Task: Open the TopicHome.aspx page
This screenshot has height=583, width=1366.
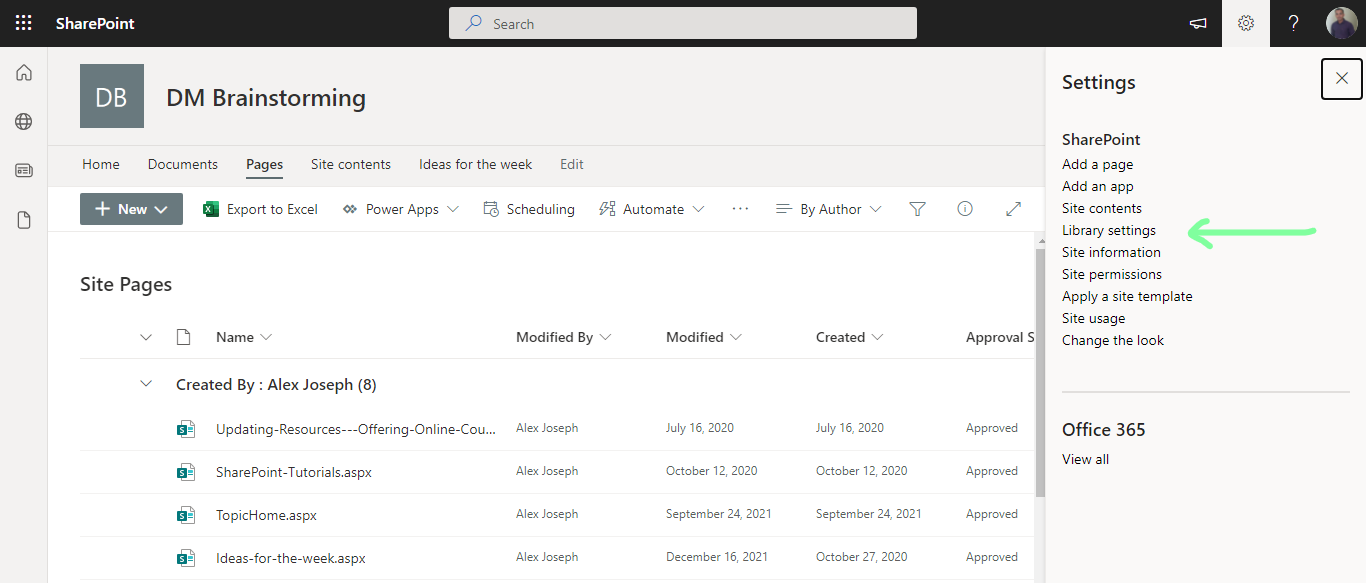Action: click(x=266, y=513)
